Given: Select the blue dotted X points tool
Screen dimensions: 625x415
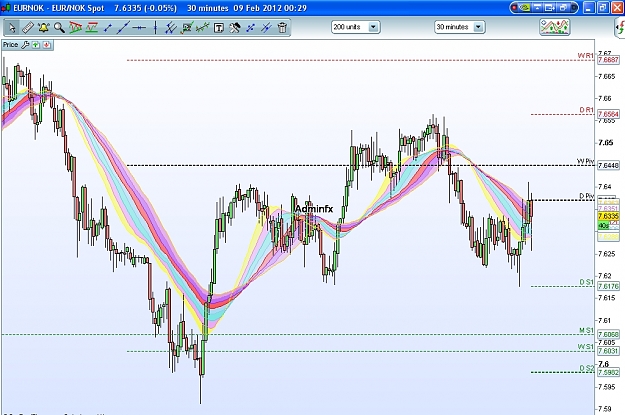Looking at the screenshot, I should 251,28.
